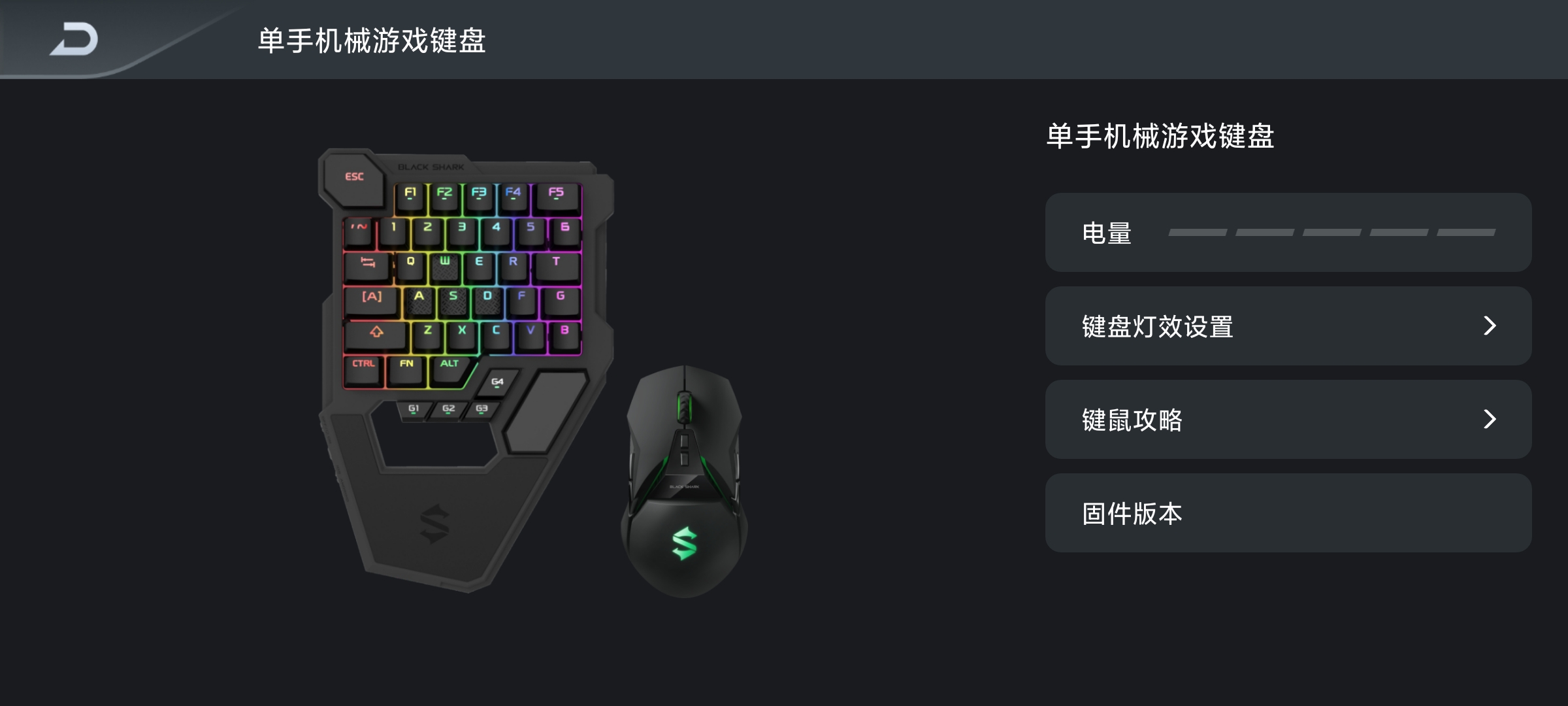The height and width of the screenshot is (706, 1568).
Task: Expand the 键盘灯效设置 chevron arrow
Action: pos(1489,326)
